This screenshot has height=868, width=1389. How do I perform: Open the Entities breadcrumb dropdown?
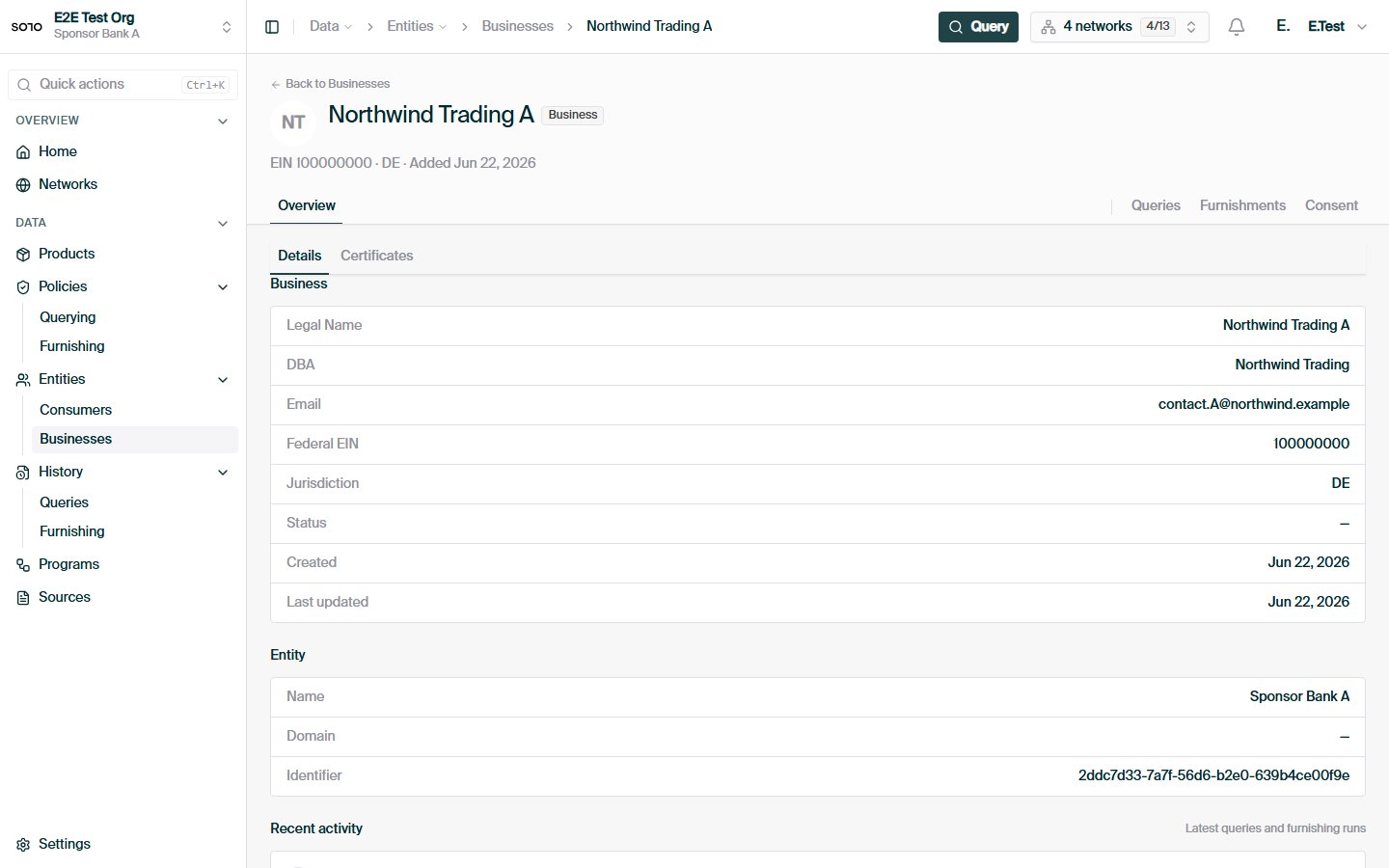click(417, 26)
